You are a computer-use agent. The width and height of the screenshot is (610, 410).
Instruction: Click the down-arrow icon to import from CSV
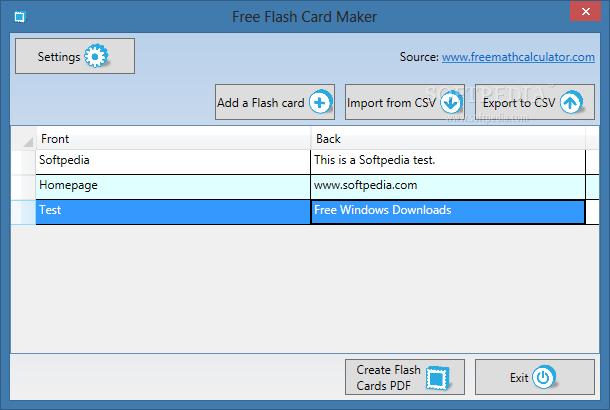coord(451,103)
